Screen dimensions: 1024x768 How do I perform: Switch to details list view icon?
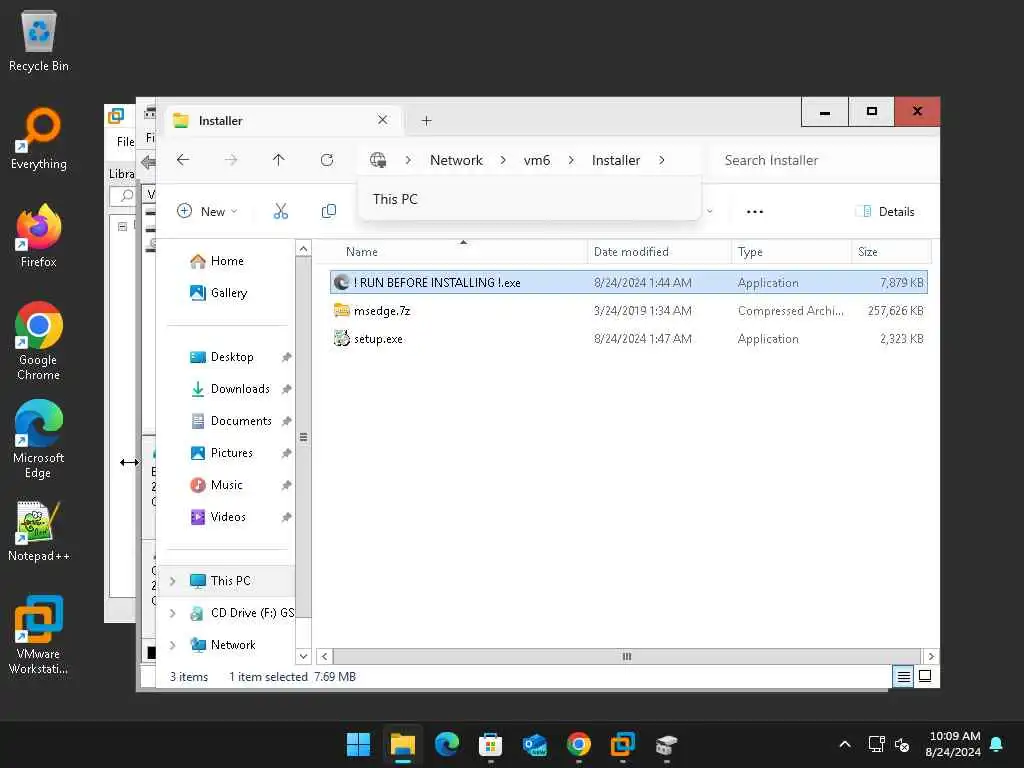coord(903,677)
